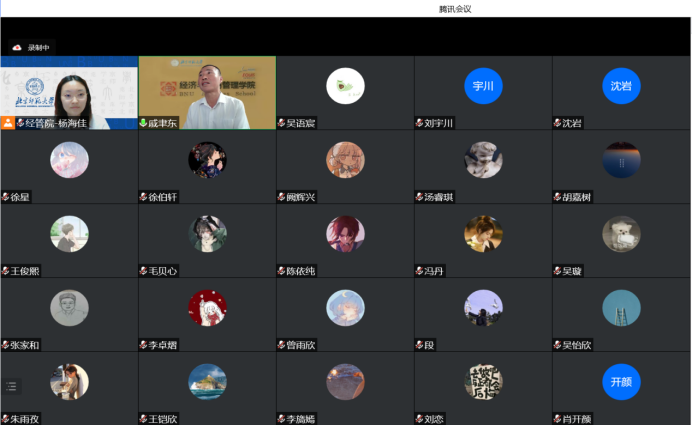This screenshot has width=692, height=426.
Task: Click the muted mic icon next to 冯丹
Action: pyautogui.click(x=419, y=271)
